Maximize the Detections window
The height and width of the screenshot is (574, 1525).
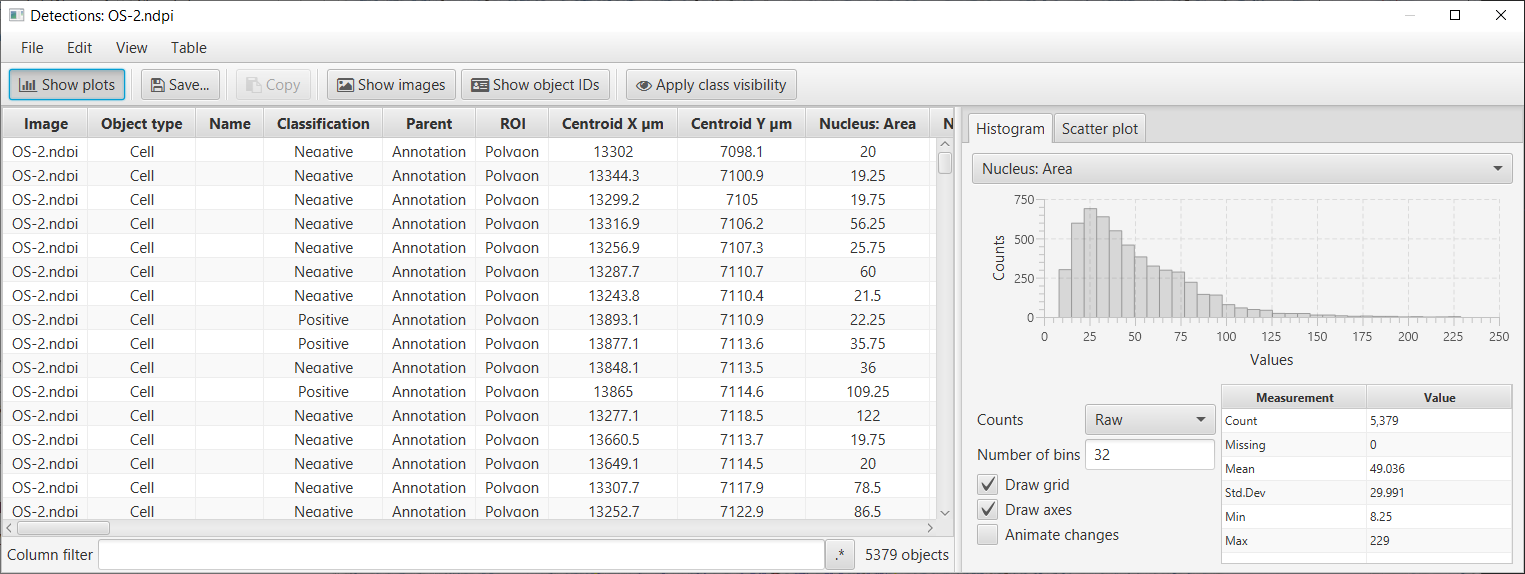click(1455, 15)
